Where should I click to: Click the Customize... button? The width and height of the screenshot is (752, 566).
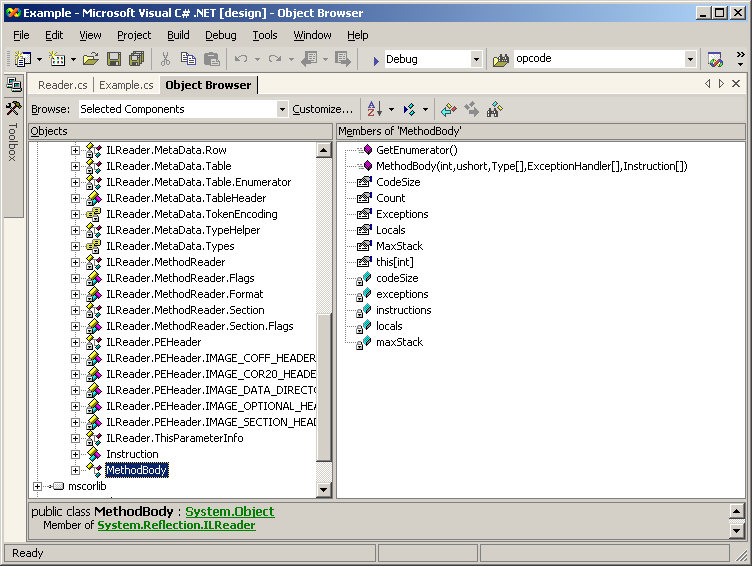click(x=322, y=109)
